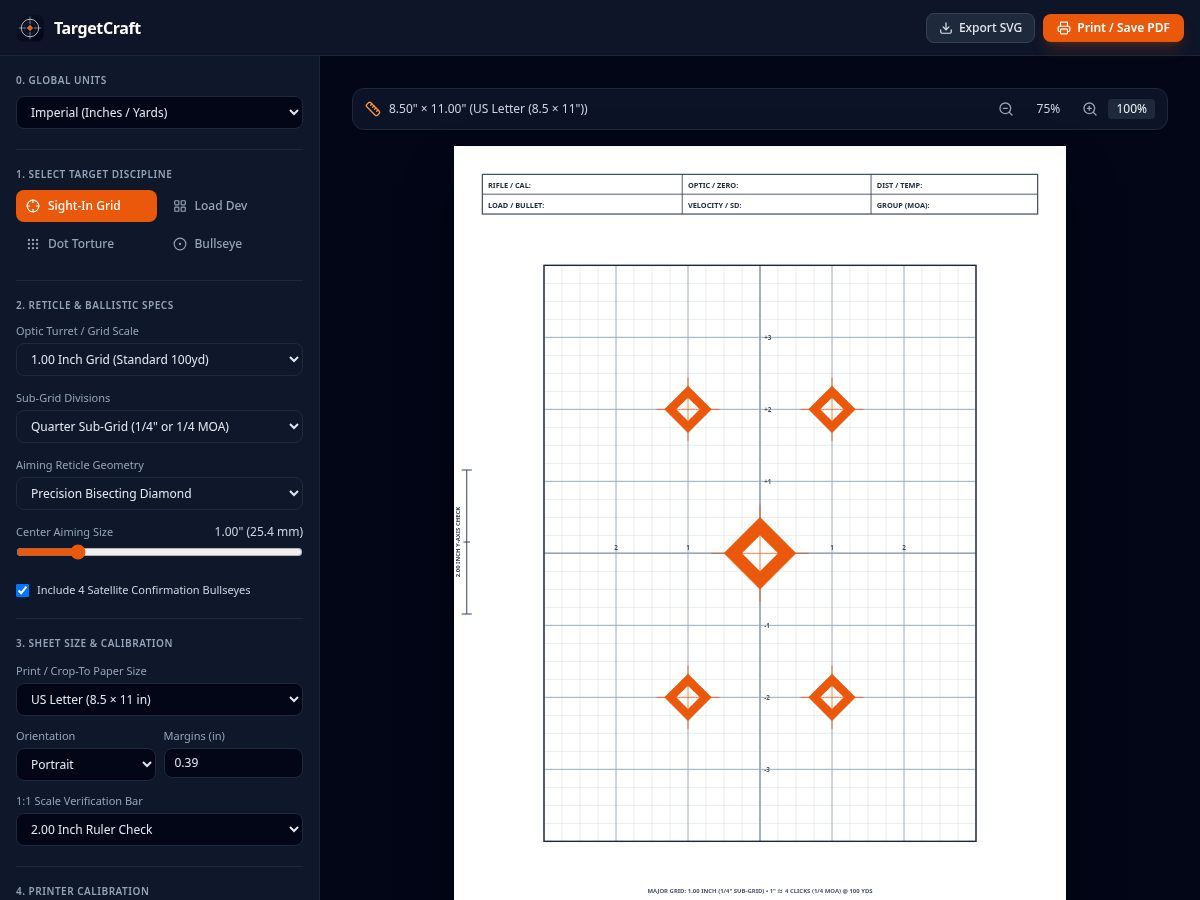
Task: Click the Print / Save PDF button
Action: [1113, 28]
